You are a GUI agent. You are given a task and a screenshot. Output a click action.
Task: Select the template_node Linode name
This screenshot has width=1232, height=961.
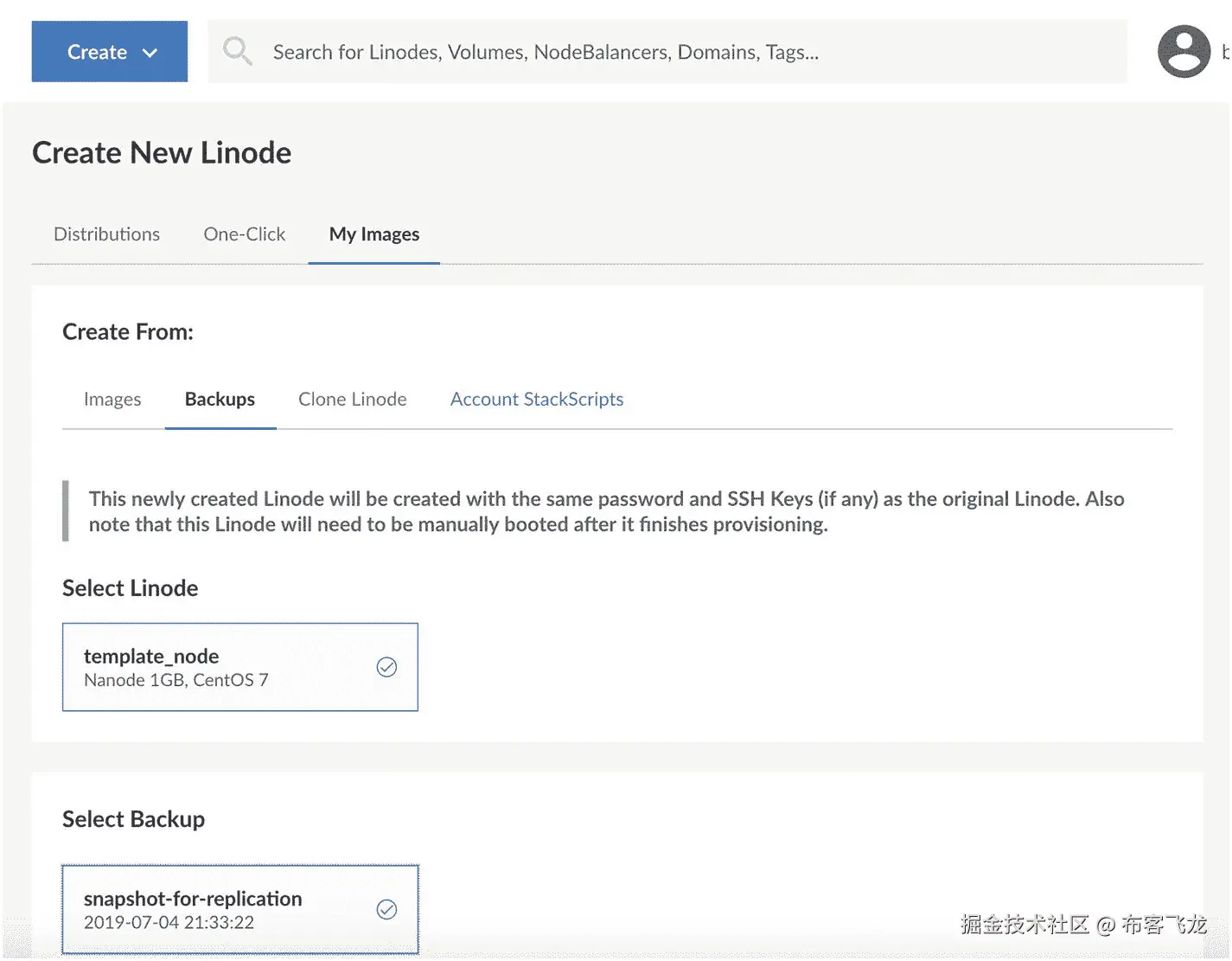coord(151,657)
